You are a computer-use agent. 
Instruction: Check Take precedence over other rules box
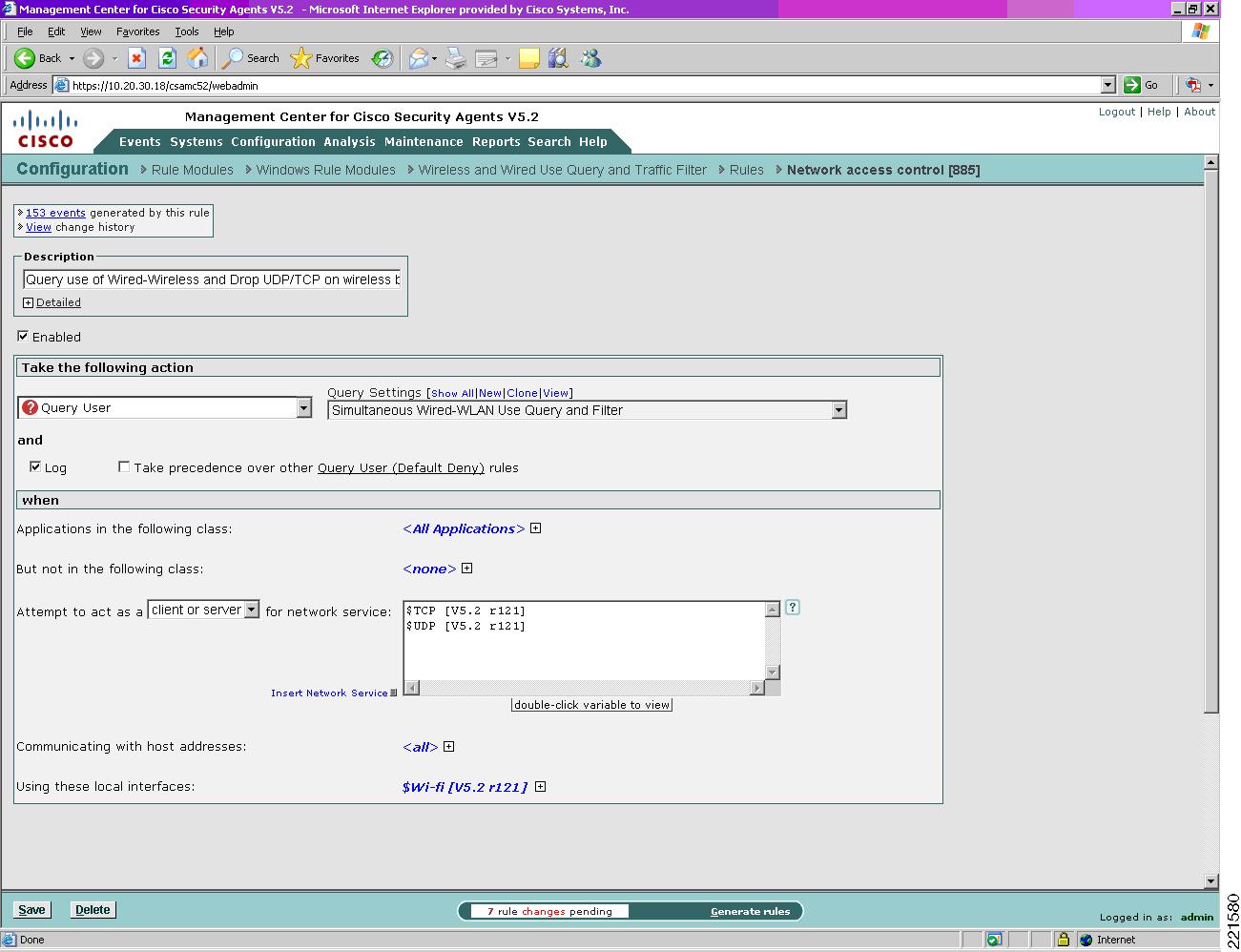tap(124, 466)
